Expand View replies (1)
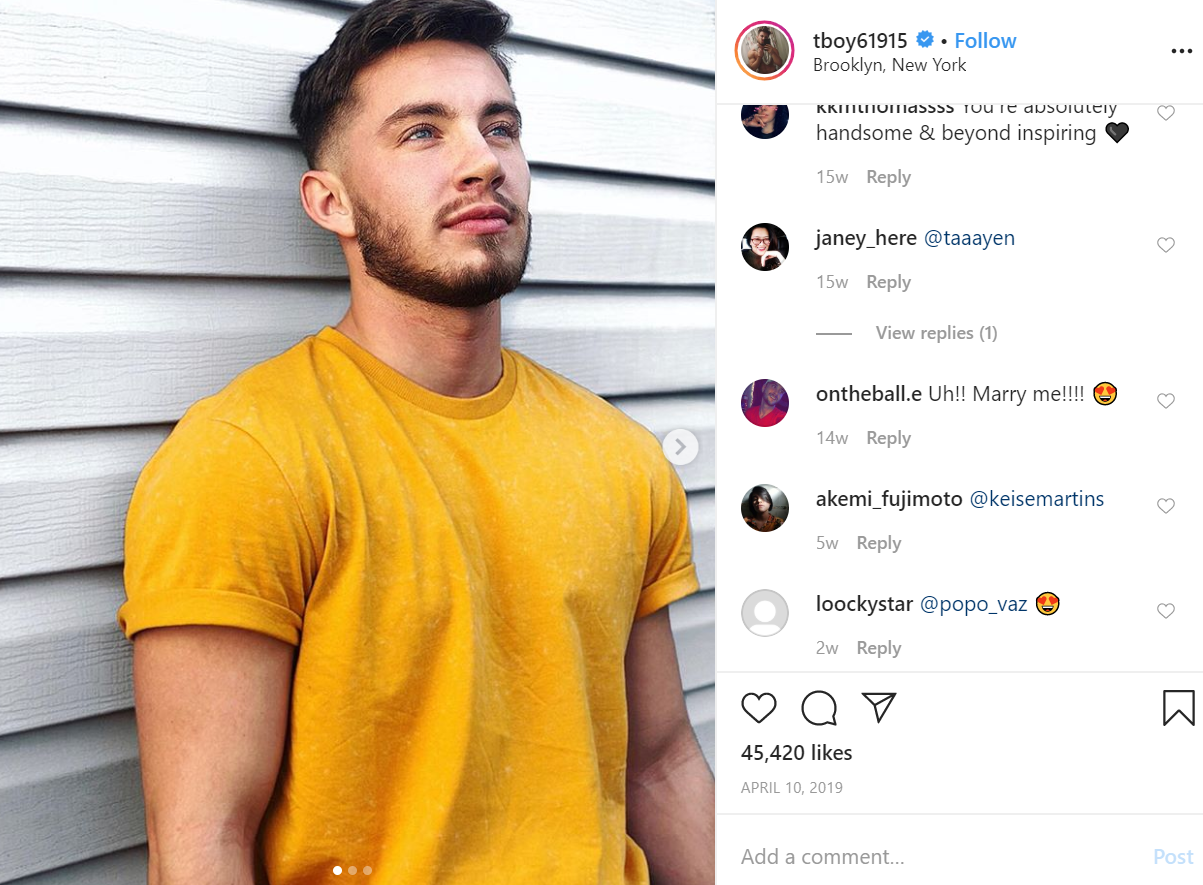Viewport: 1203px width, 885px height. coord(936,333)
